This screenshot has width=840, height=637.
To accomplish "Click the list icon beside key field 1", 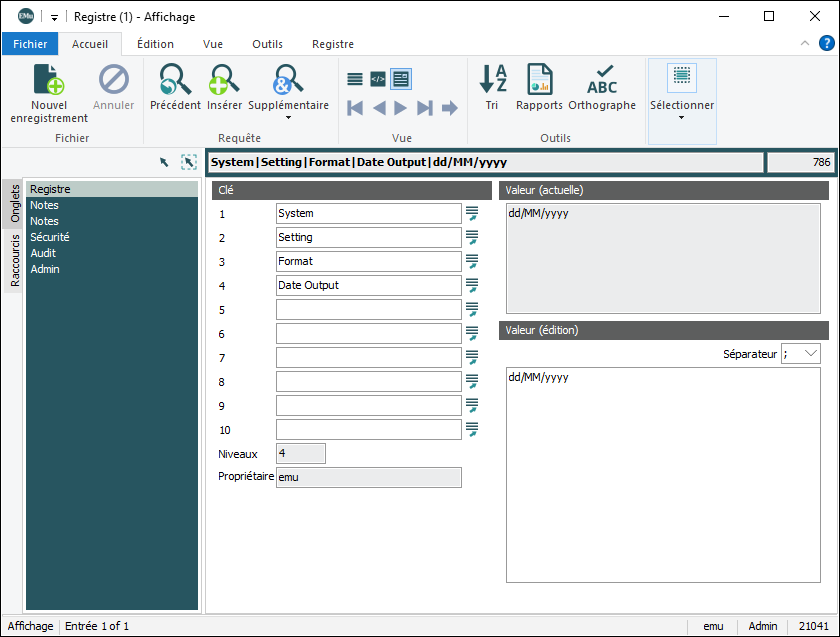I will (x=472, y=213).
